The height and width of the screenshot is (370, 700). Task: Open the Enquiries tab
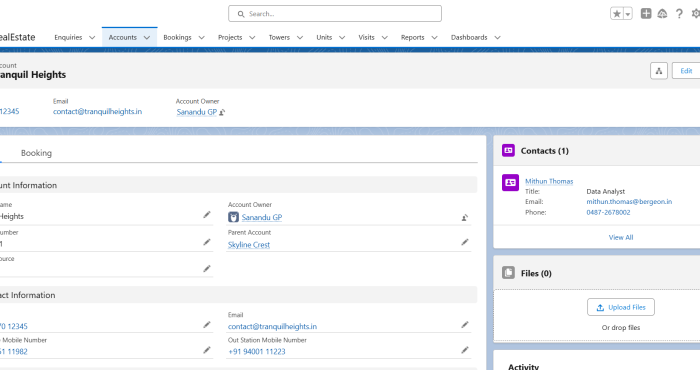68,37
